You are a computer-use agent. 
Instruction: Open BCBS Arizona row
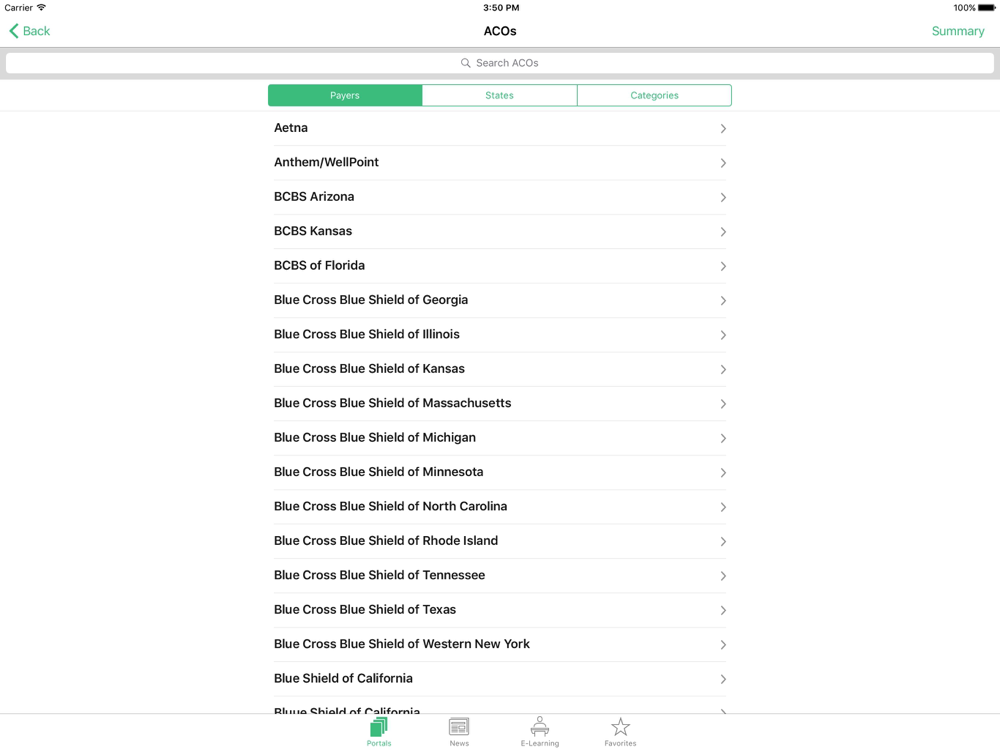[x=500, y=197]
